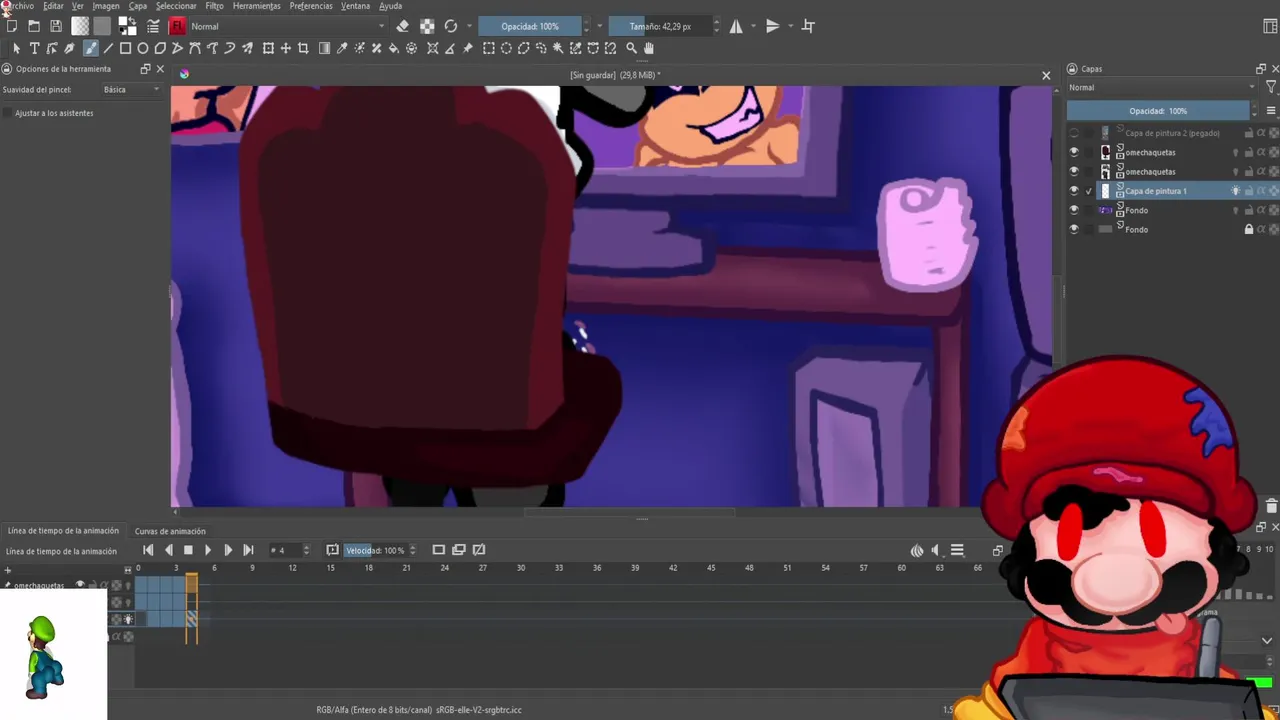This screenshot has width=1280, height=720.
Task: Play the animation
Action: click(x=208, y=550)
